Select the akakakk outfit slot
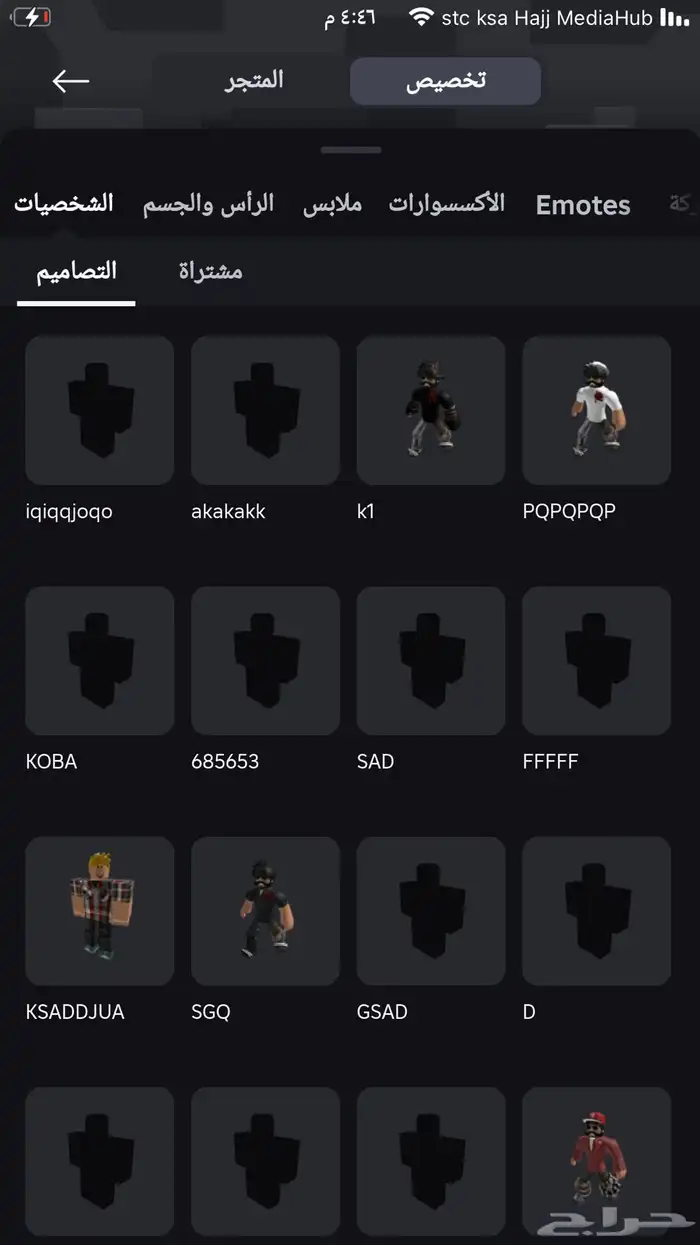The height and width of the screenshot is (1245, 700). (x=265, y=411)
